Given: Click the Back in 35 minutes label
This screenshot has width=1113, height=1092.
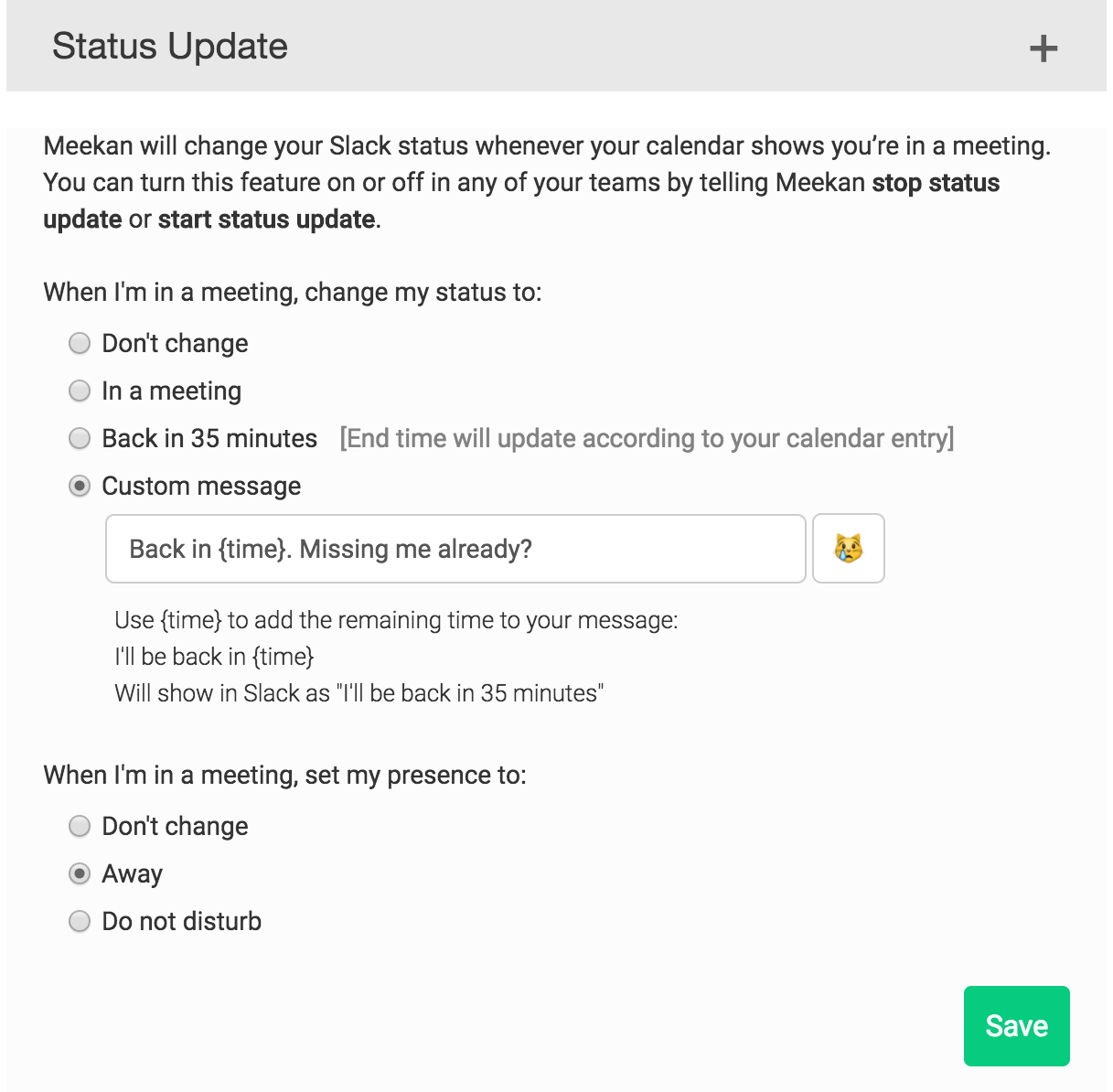Looking at the screenshot, I should tap(209, 439).
